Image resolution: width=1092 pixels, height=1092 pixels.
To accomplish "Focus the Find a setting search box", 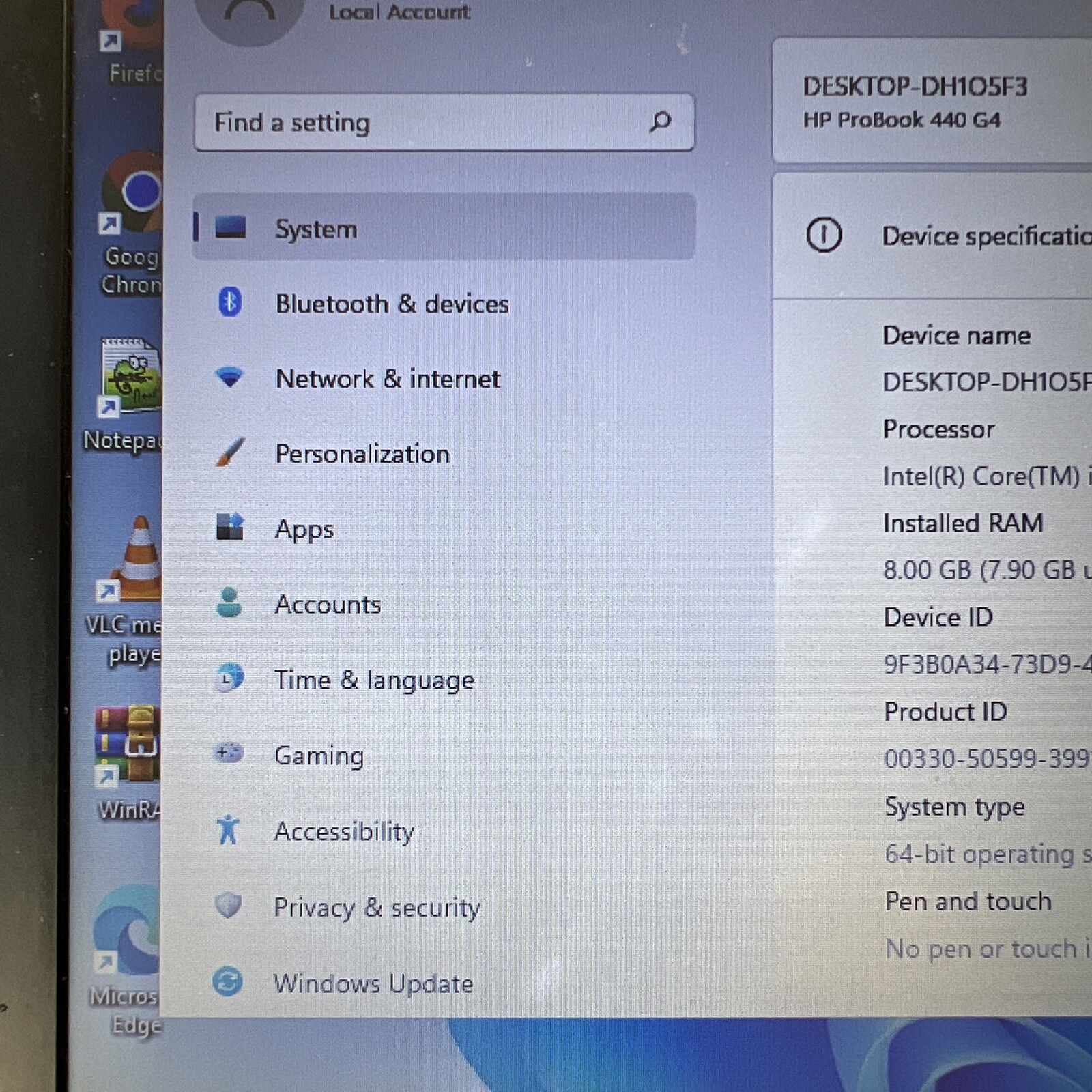I will point(444,122).
